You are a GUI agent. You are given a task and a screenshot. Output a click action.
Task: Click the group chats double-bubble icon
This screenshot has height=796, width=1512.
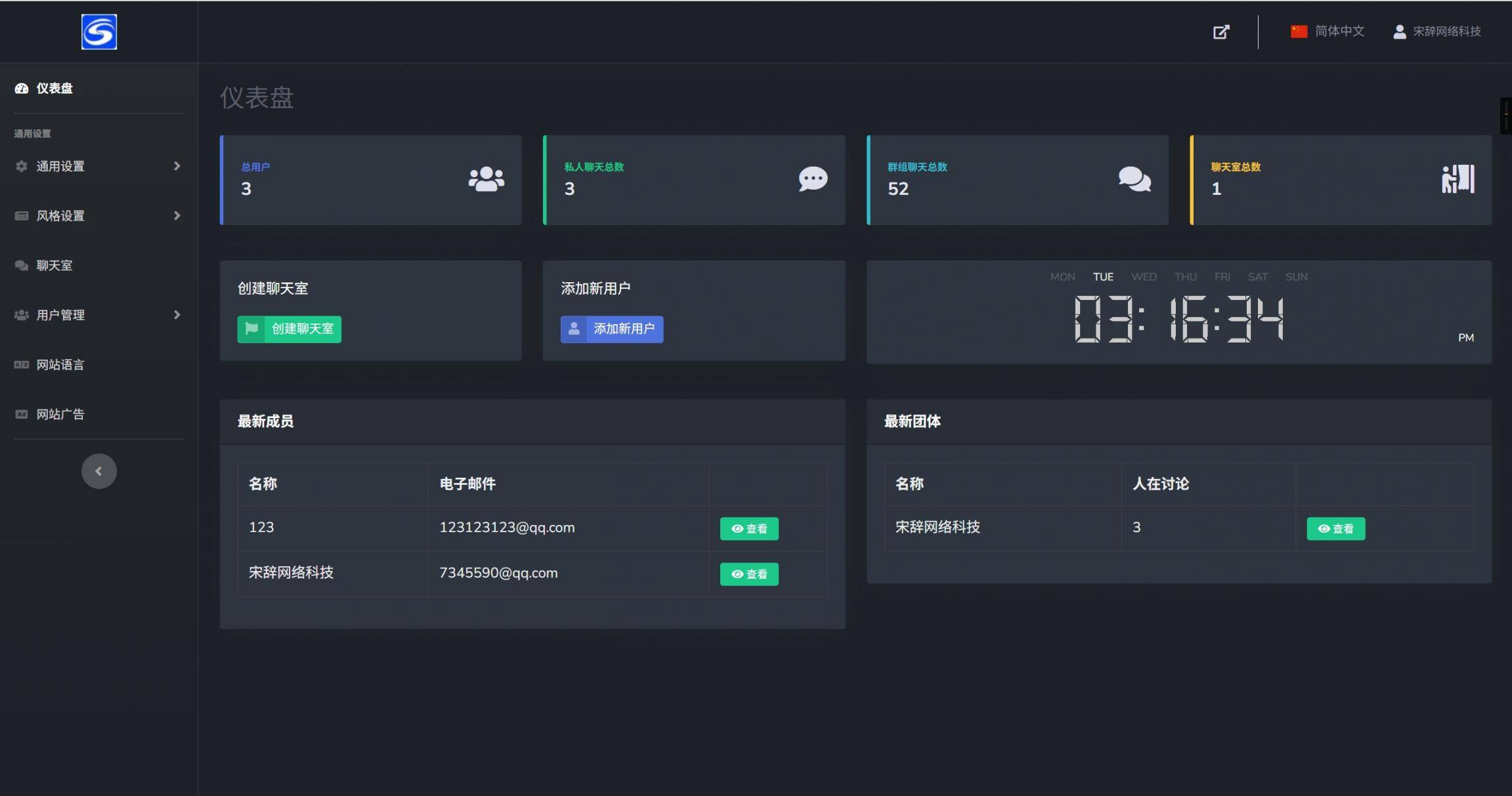[x=1134, y=179]
